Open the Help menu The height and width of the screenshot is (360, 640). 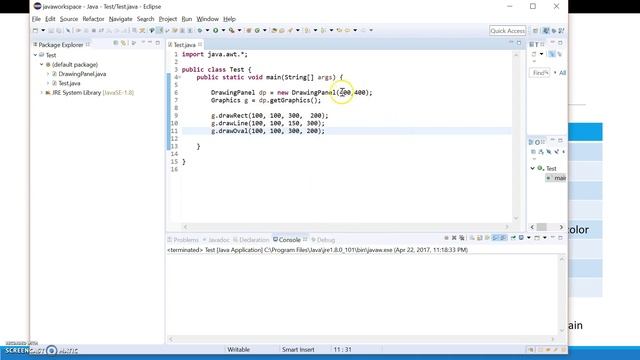229,19
